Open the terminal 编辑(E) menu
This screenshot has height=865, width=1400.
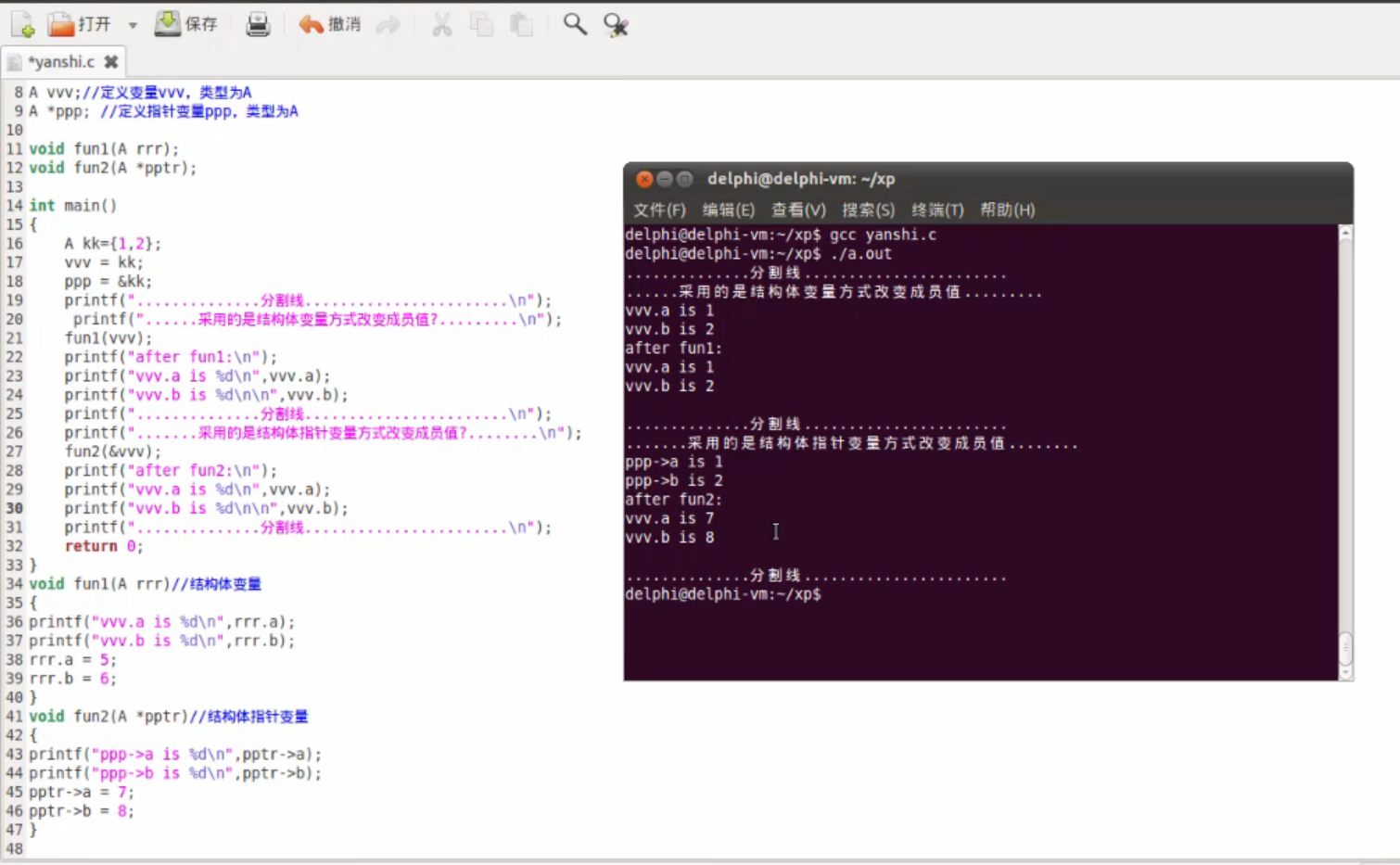729,210
